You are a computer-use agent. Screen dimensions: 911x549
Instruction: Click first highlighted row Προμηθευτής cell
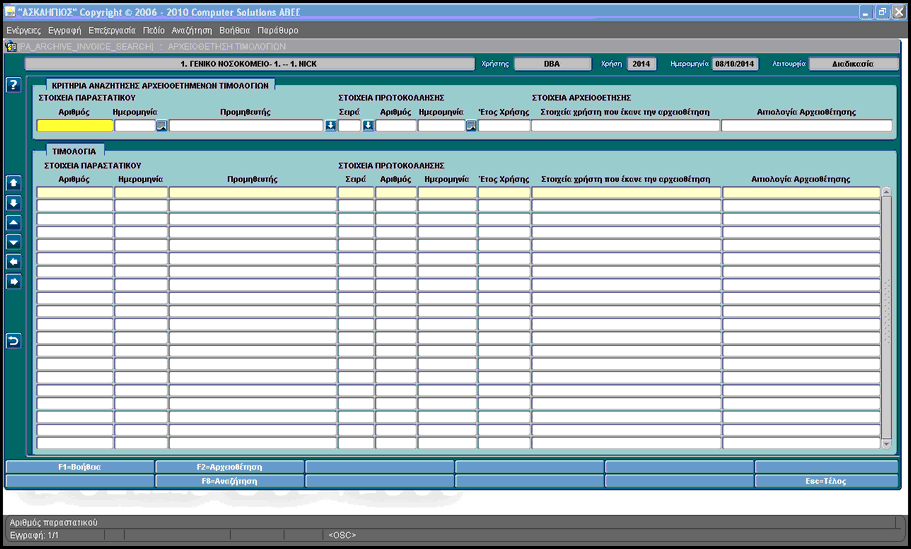(253, 192)
